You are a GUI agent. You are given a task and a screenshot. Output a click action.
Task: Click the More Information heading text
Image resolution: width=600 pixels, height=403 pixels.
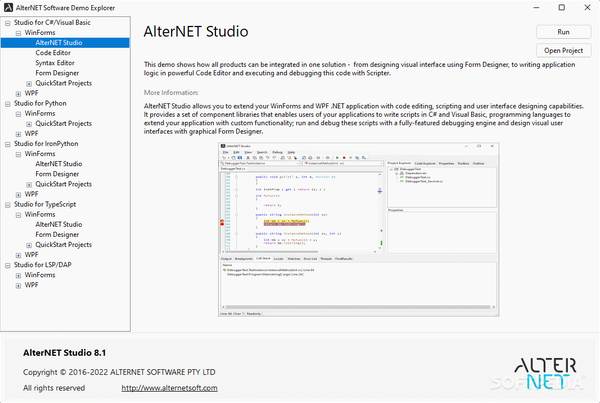pos(171,93)
